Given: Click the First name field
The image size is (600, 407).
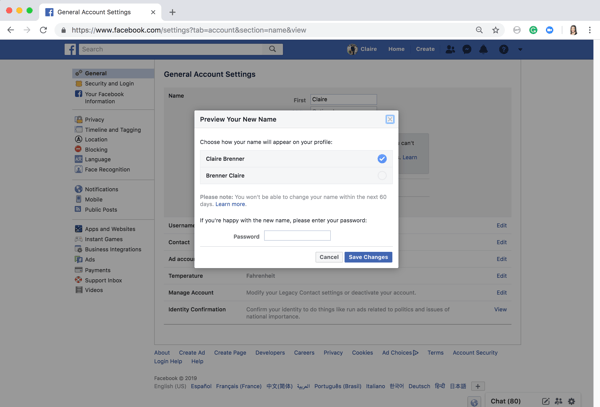Looking at the screenshot, I should pyautogui.click(x=343, y=99).
